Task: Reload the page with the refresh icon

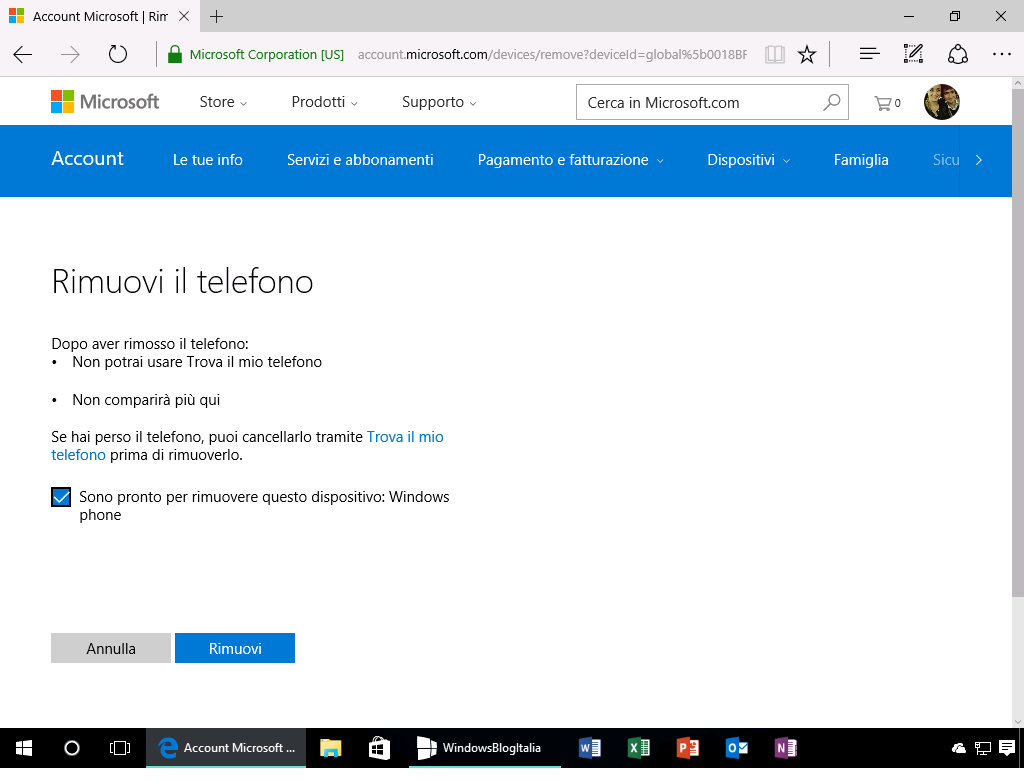Action: (x=118, y=54)
